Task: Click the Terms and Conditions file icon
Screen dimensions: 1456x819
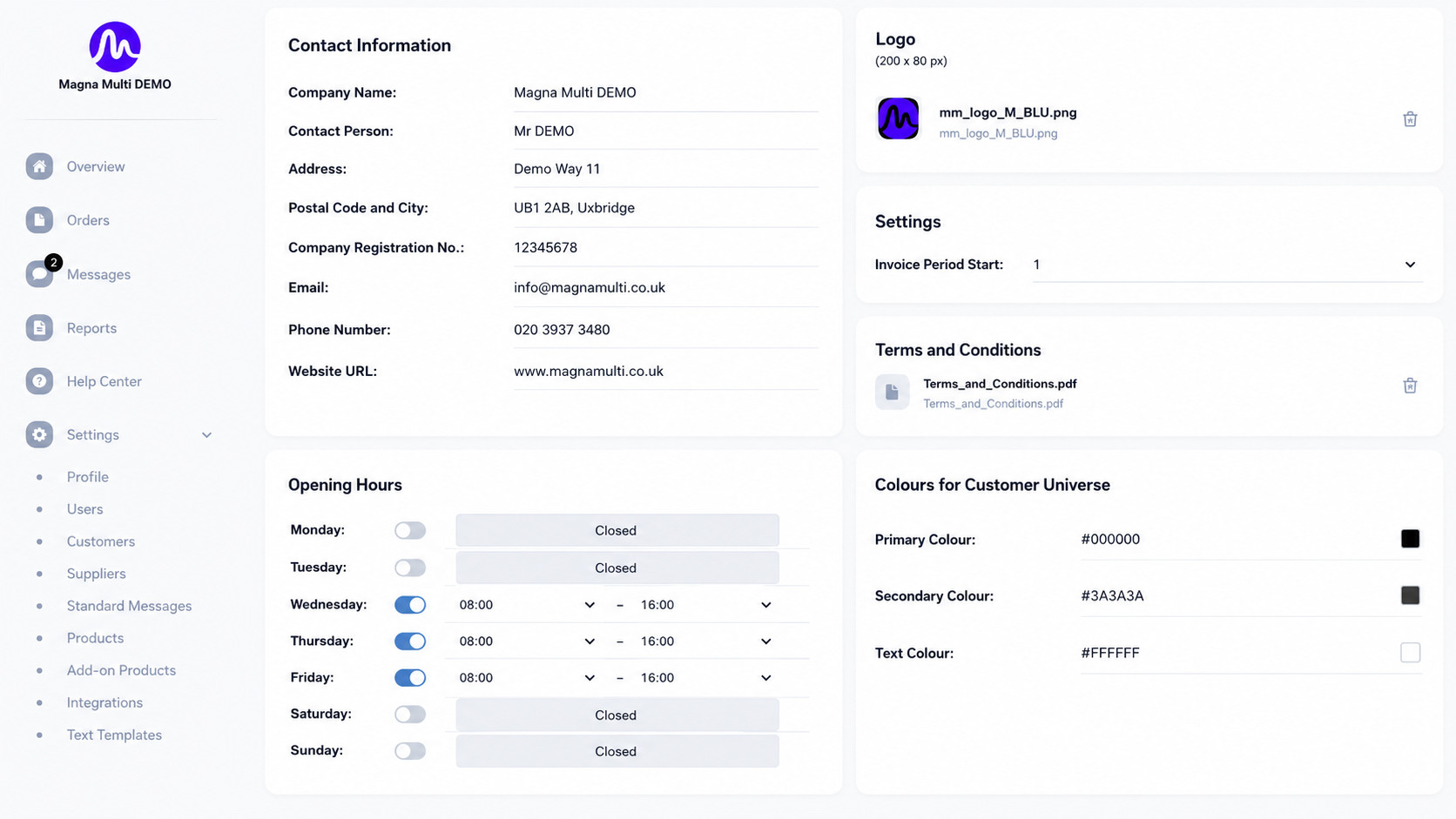Action: click(x=892, y=393)
